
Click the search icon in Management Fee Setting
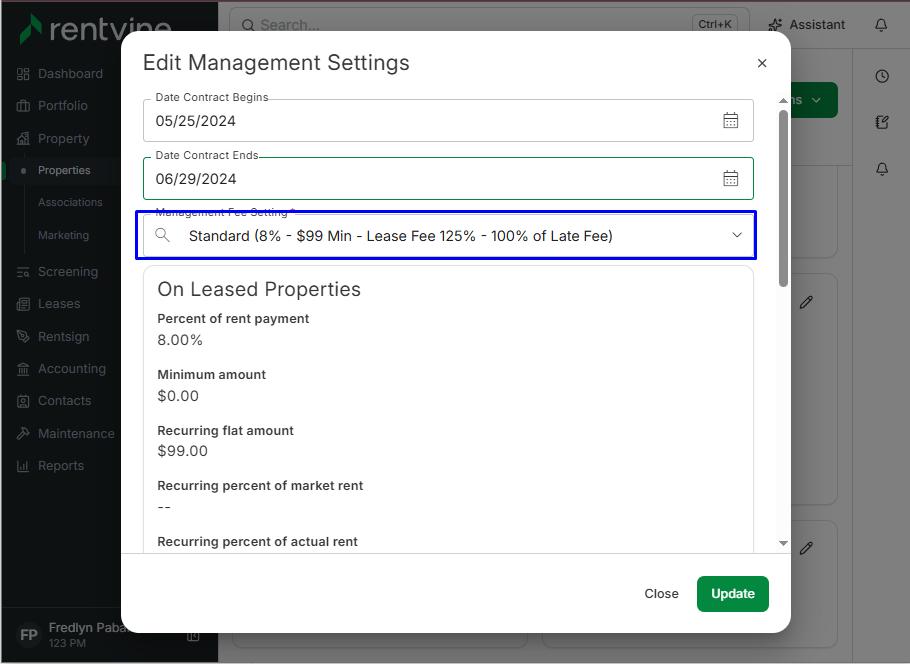162,235
